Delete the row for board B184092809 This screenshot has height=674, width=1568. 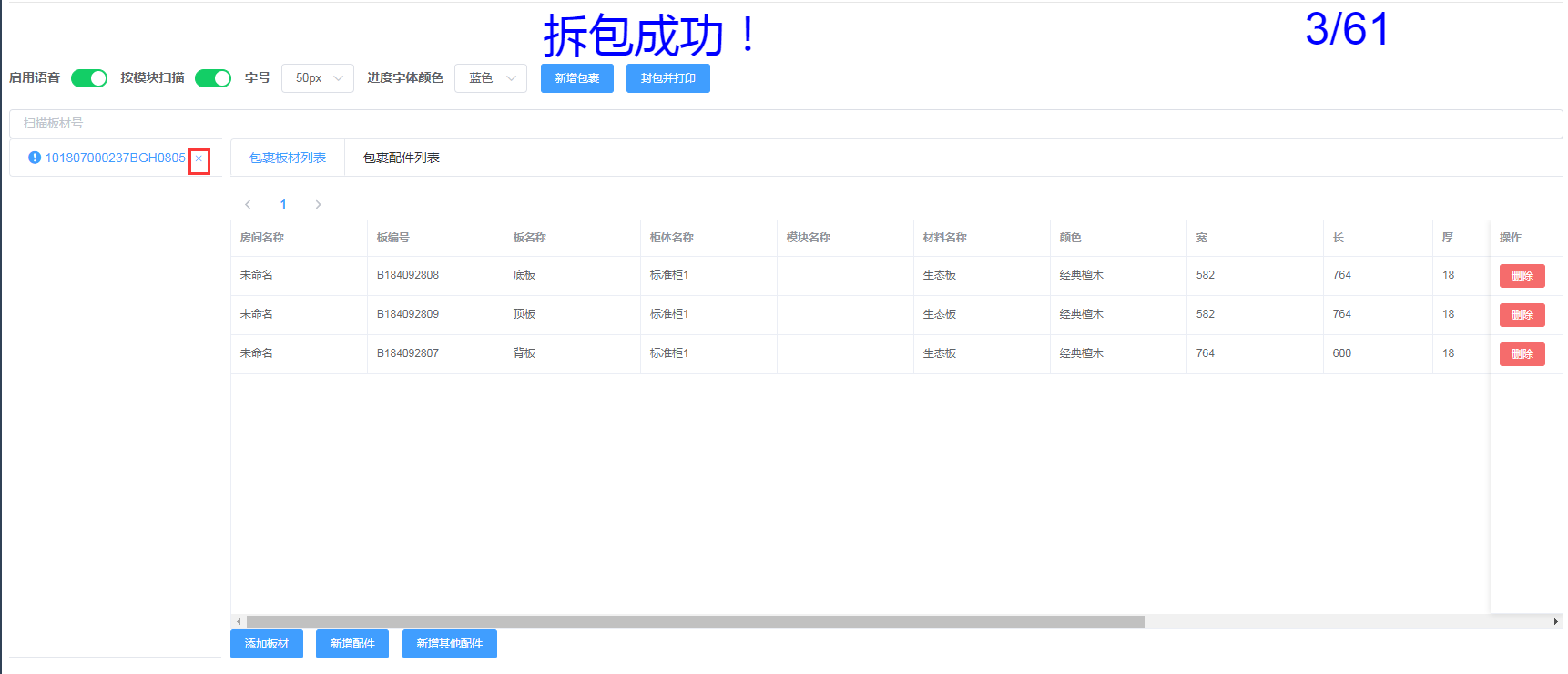point(1522,314)
